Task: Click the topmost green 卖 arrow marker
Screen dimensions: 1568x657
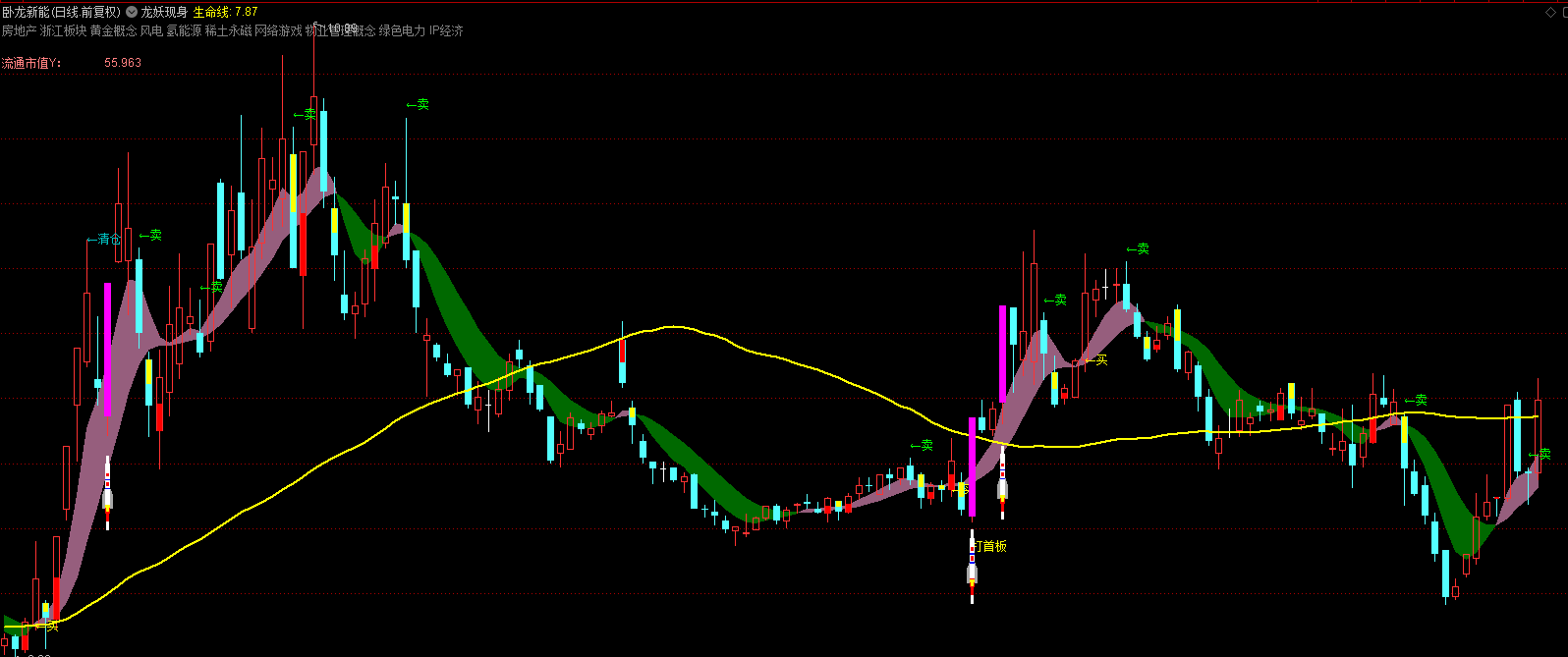Action: [x=418, y=104]
